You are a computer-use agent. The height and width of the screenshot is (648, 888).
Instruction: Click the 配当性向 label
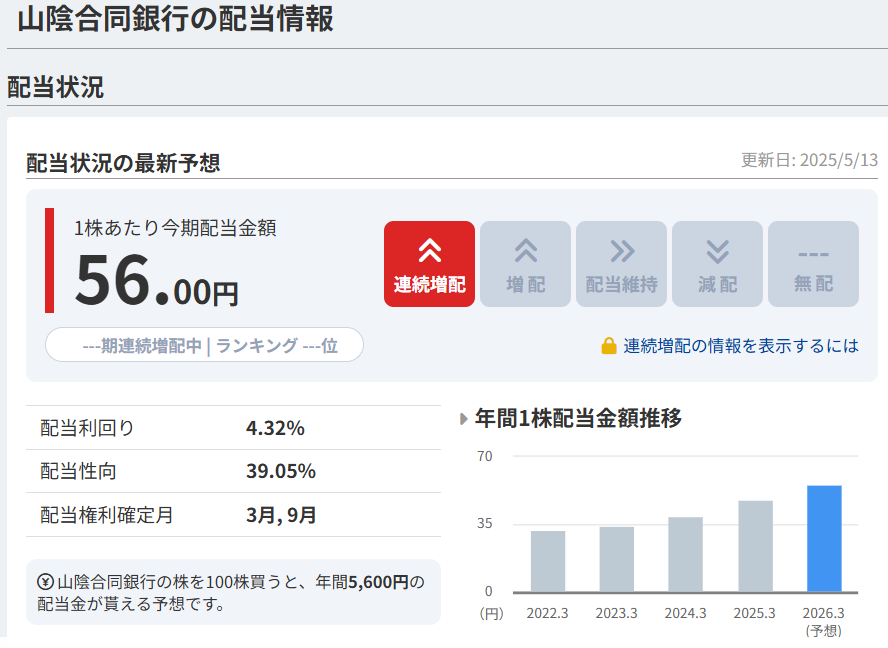[x=78, y=471]
